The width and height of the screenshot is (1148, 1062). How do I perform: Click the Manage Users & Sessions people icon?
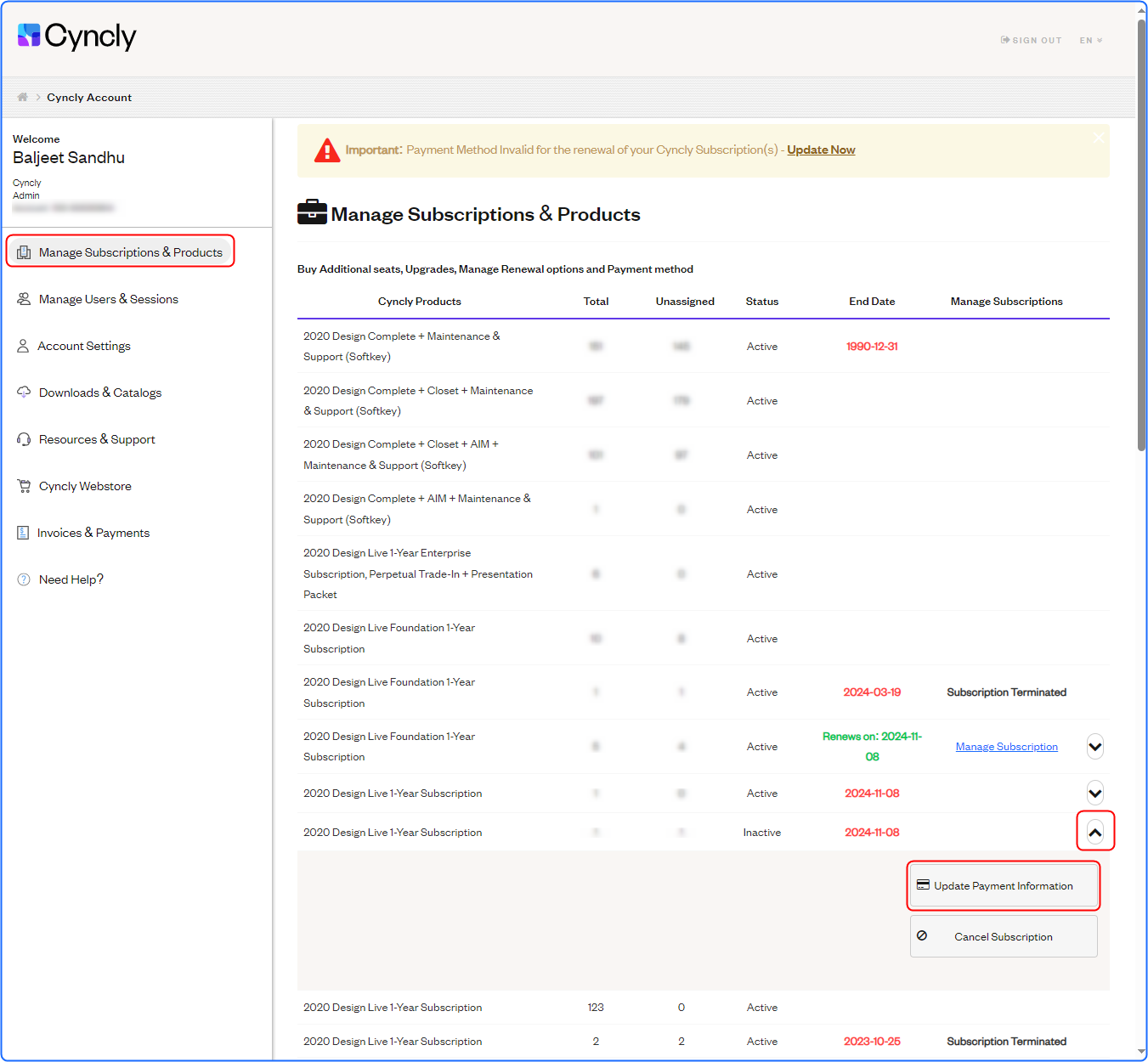[x=24, y=299]
